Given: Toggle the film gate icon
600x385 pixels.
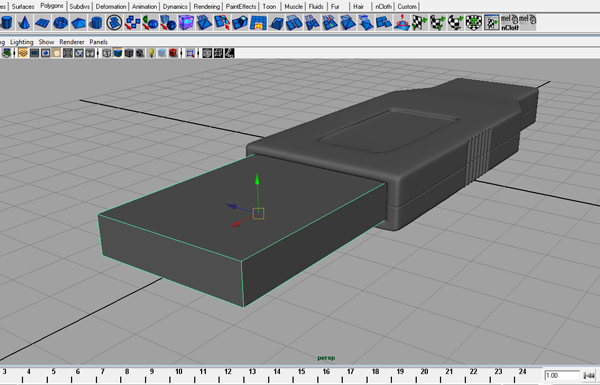Looking at the screenshot, I should click(x=34, y=53).
